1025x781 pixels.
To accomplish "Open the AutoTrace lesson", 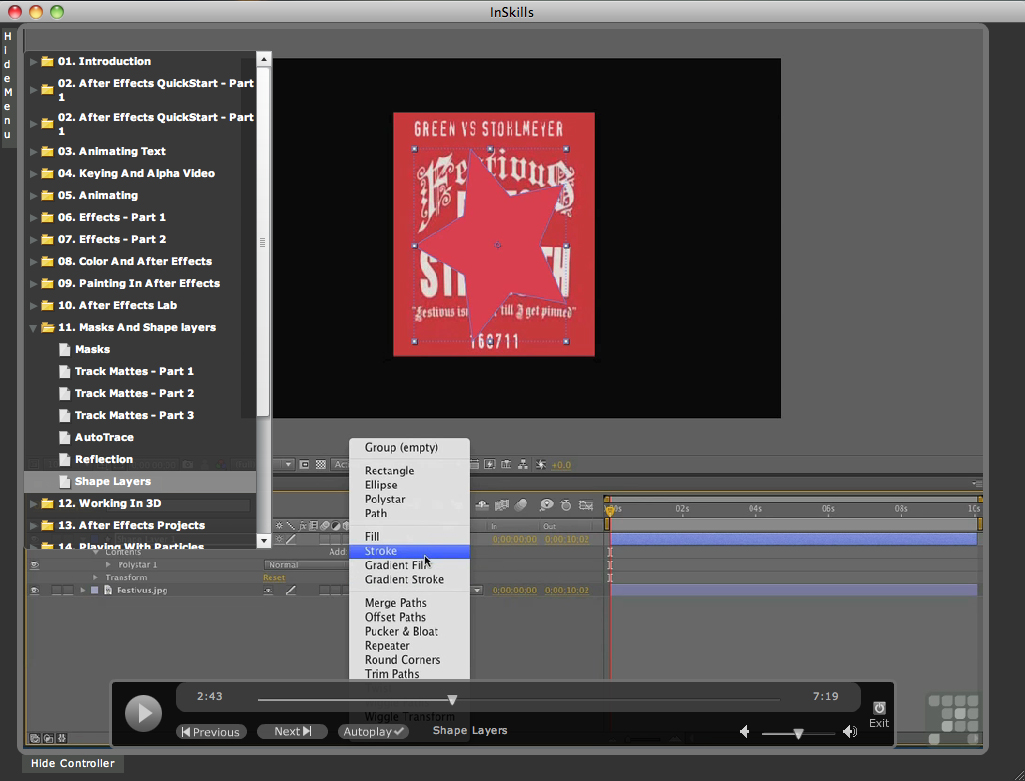I will tap(104, 437).
